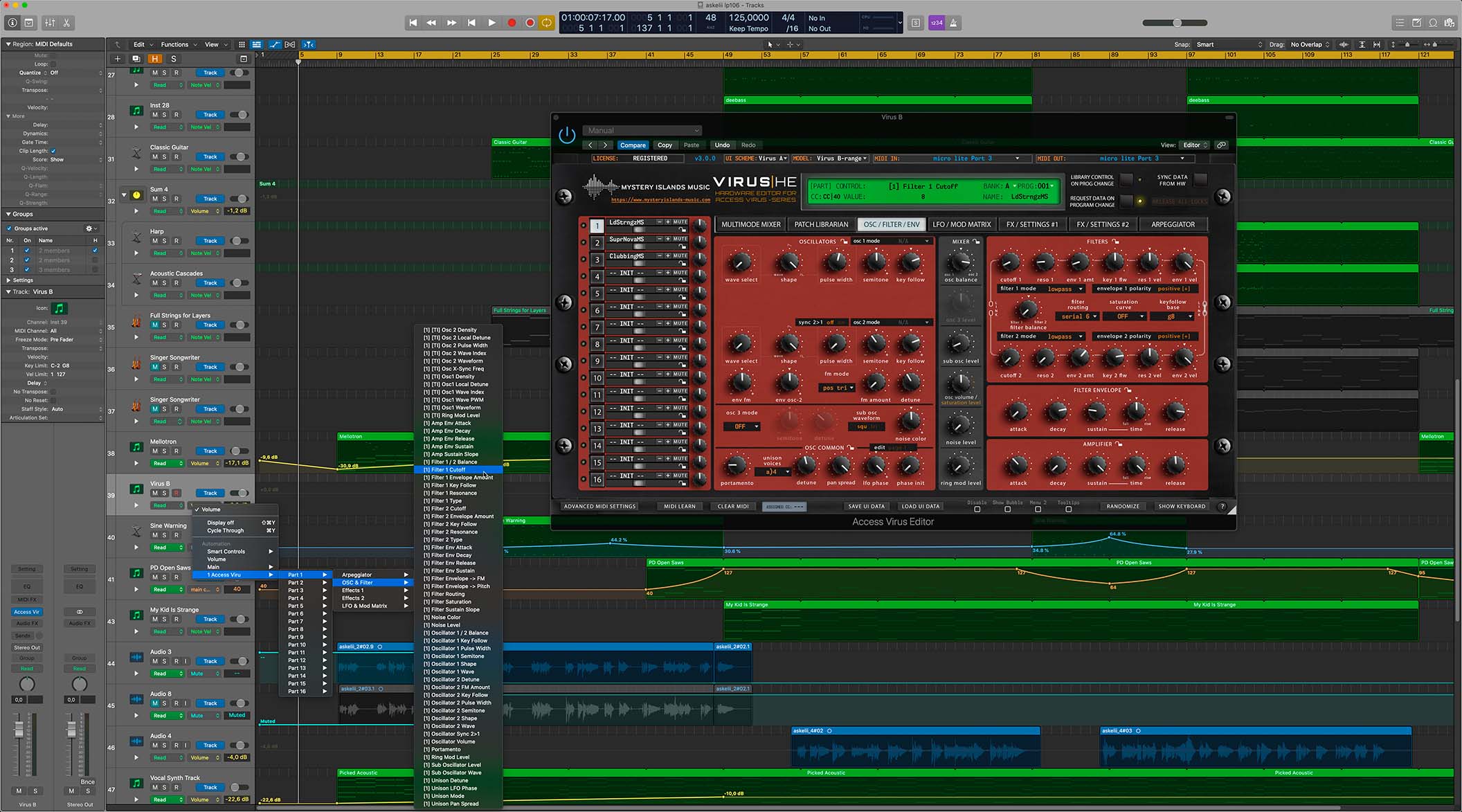Toggle the Clip Length checkbox
This screenshot has height=812, width=1462.
53,151
